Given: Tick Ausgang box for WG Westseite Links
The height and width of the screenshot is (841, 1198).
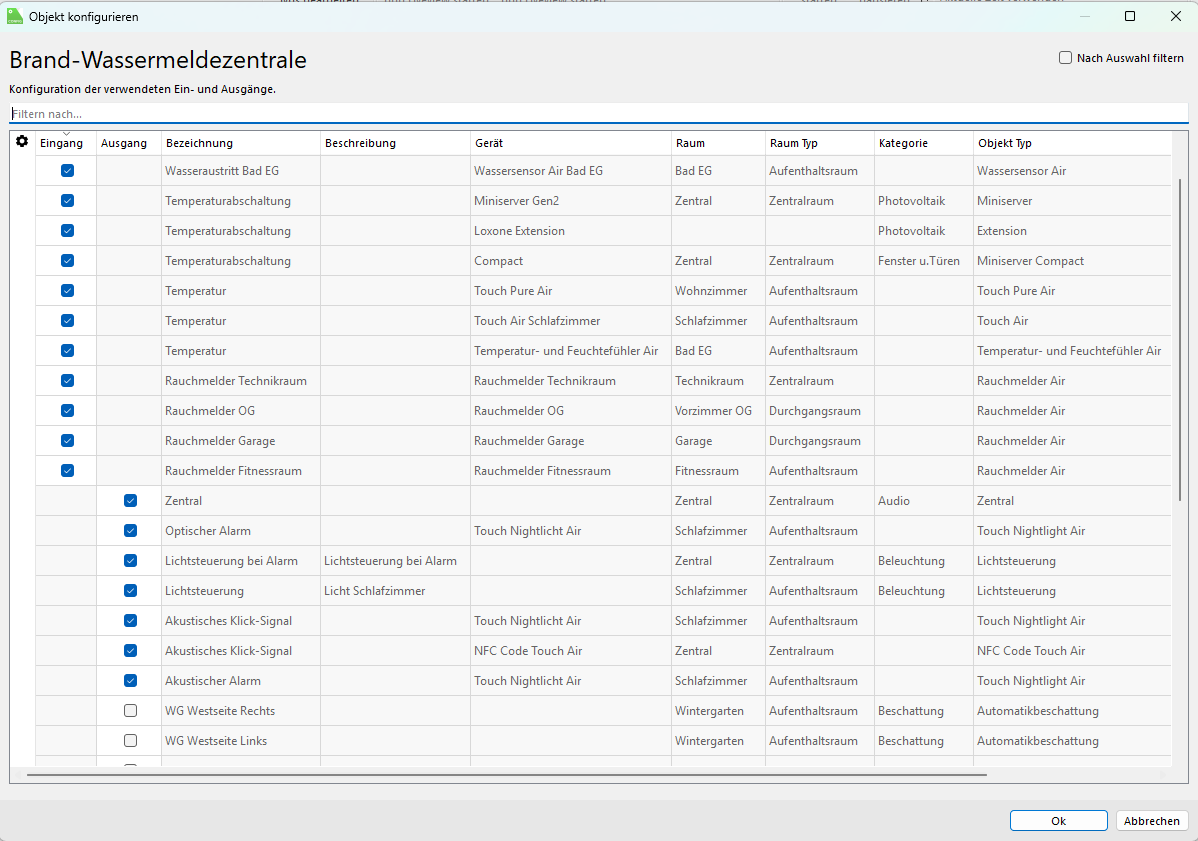Looking at the screenshot, I should click(130, 741).
